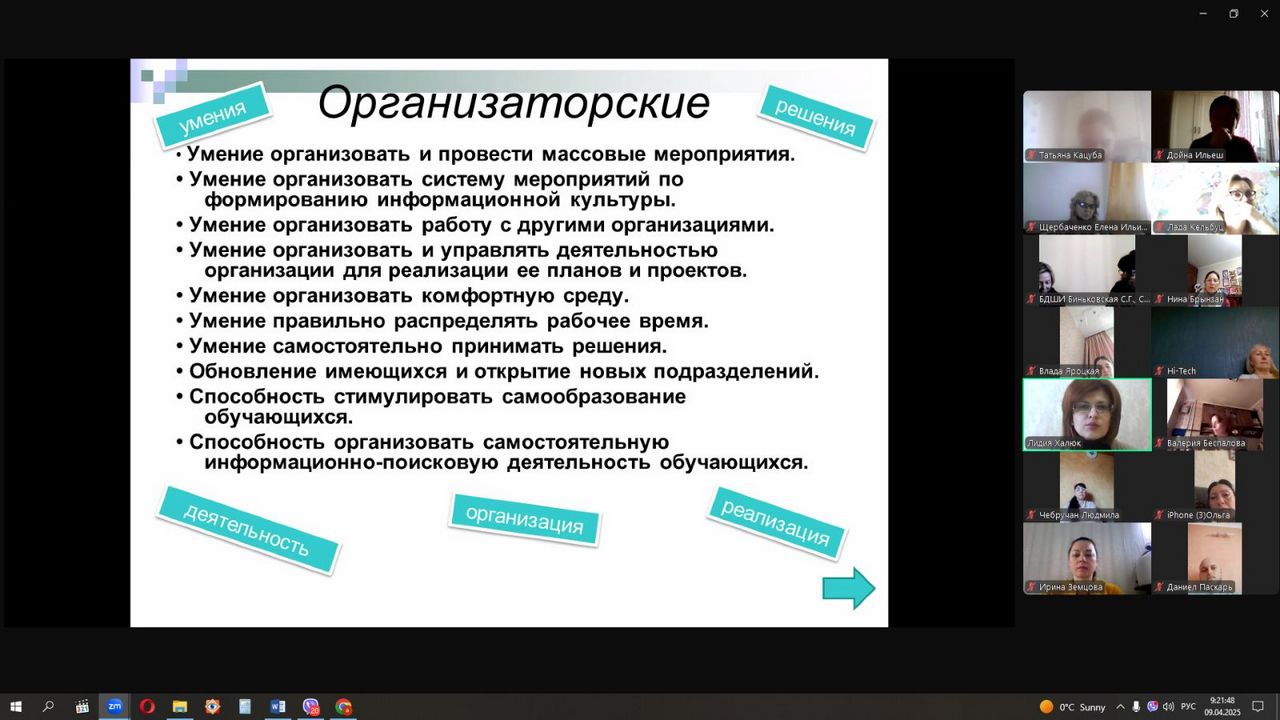Open Viber with unread badge in taskbar

[x=311, y=706]
